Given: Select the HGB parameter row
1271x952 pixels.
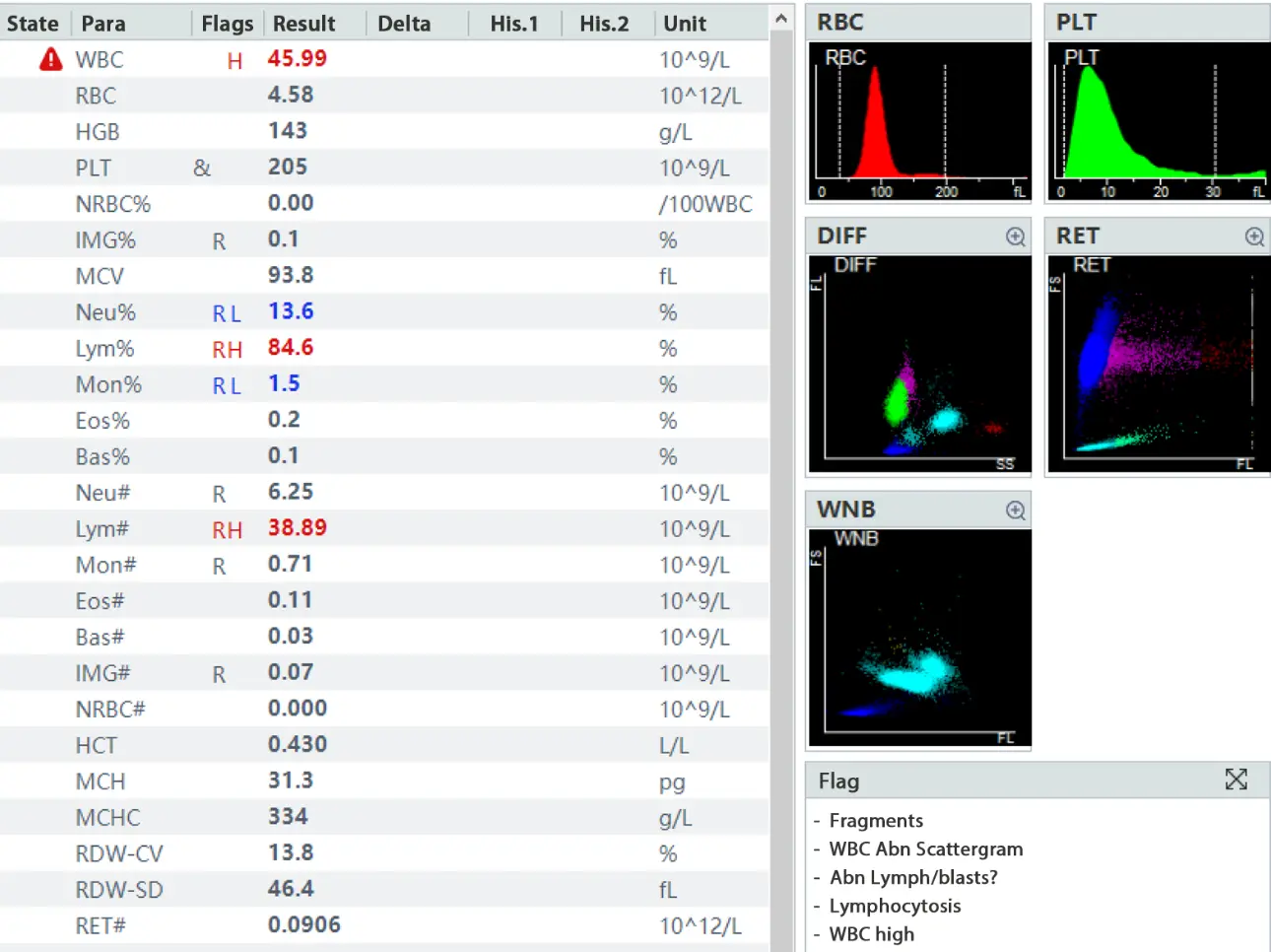Looking at the screenshot, I should [x=384, y=132].
